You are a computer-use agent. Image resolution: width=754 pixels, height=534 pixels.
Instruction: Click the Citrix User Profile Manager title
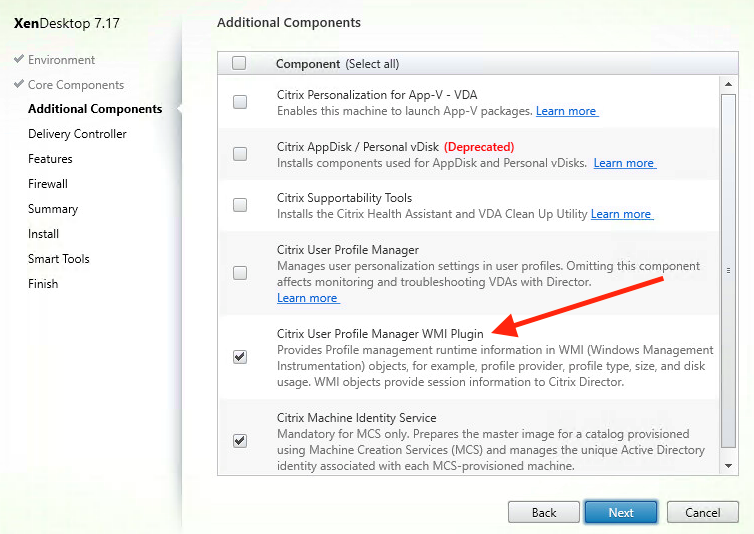pos(348,250)
